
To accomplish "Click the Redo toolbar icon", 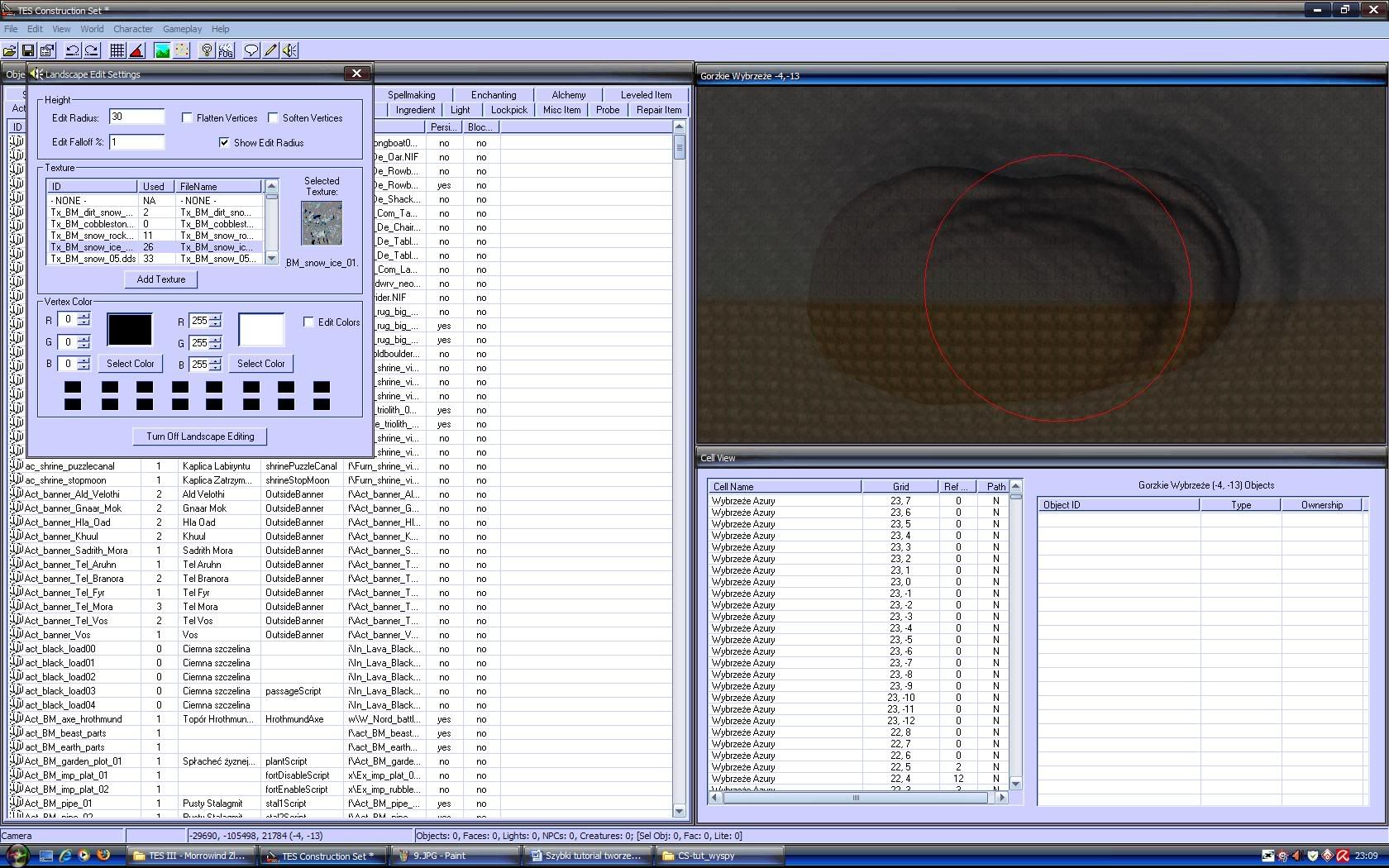I will coord(92,50).
